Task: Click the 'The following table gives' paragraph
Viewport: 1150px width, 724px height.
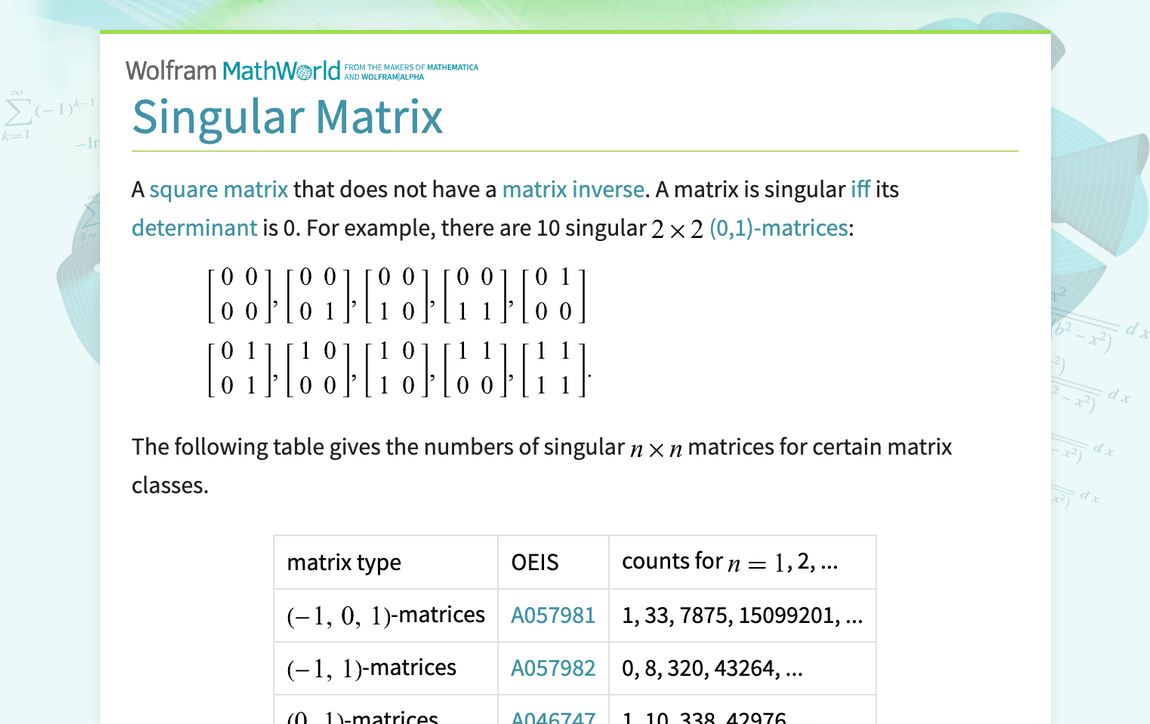Action: [542, 466]
